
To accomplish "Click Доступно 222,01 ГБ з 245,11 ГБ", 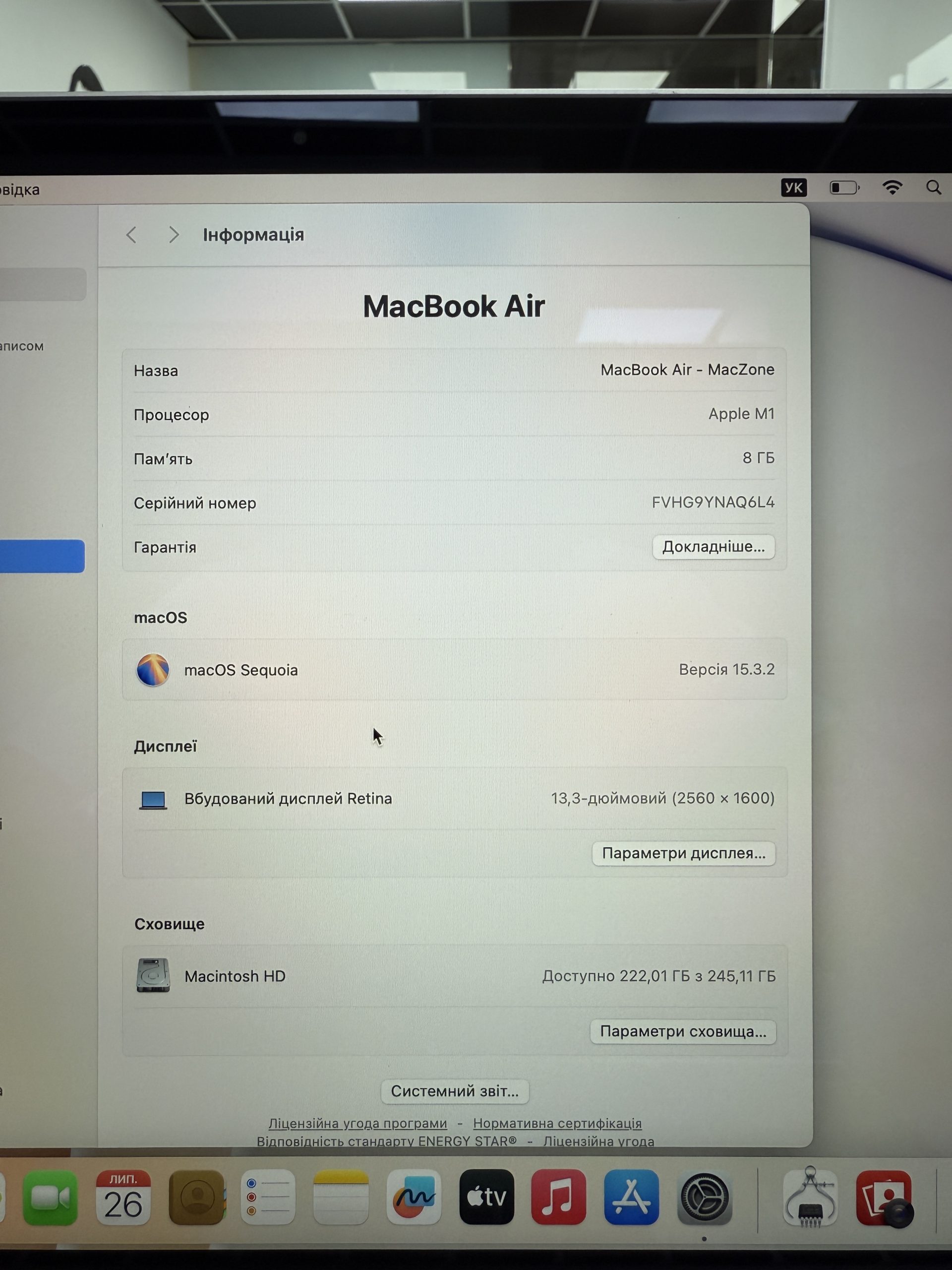I will click(x=659, y=976).
